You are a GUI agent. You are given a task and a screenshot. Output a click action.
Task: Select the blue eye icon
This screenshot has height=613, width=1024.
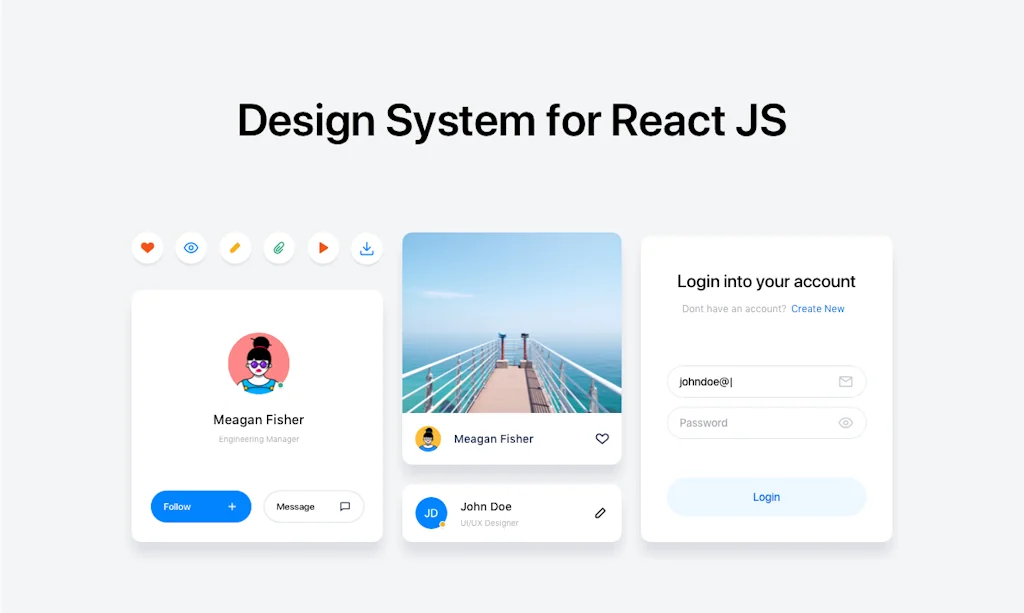pyautogui.click(x=191, y=247)
